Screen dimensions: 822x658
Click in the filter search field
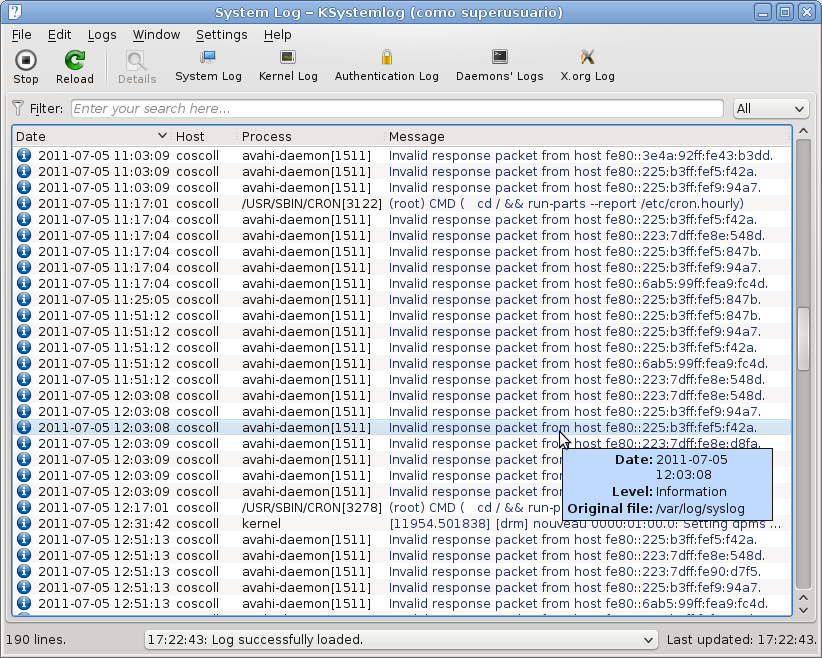[x=396, y=109]
